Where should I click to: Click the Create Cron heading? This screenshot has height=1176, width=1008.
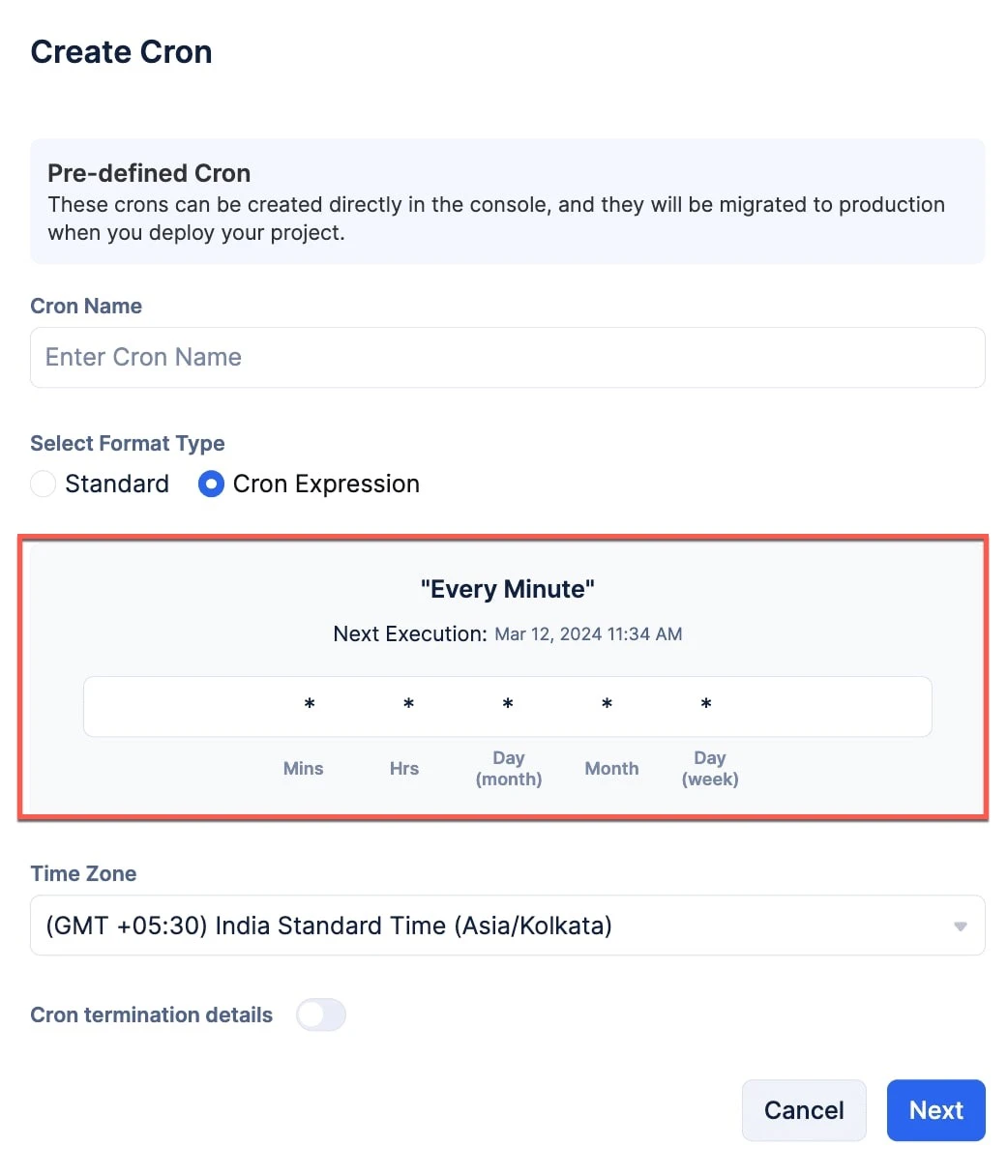[x=122, y=52]
